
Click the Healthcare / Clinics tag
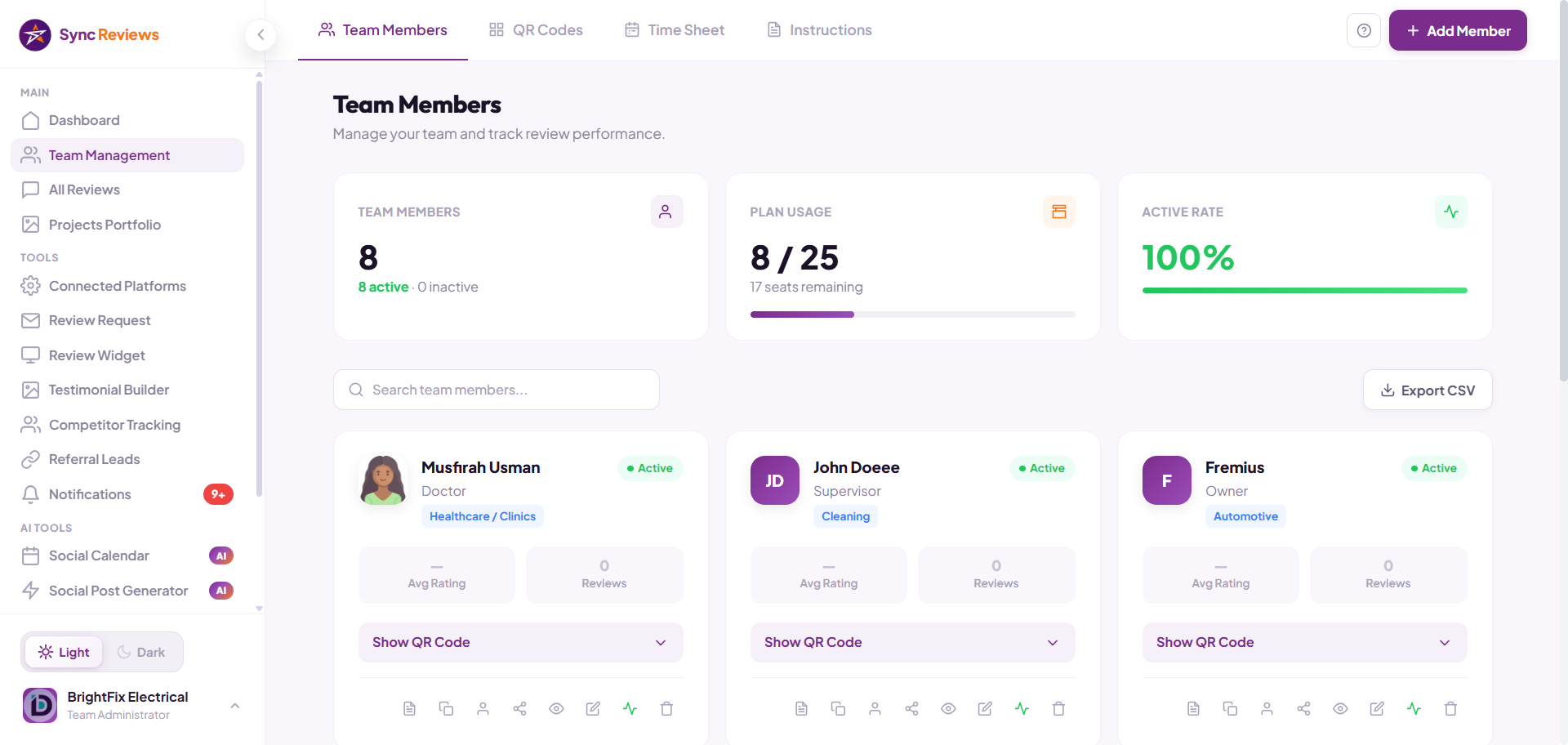483,516
